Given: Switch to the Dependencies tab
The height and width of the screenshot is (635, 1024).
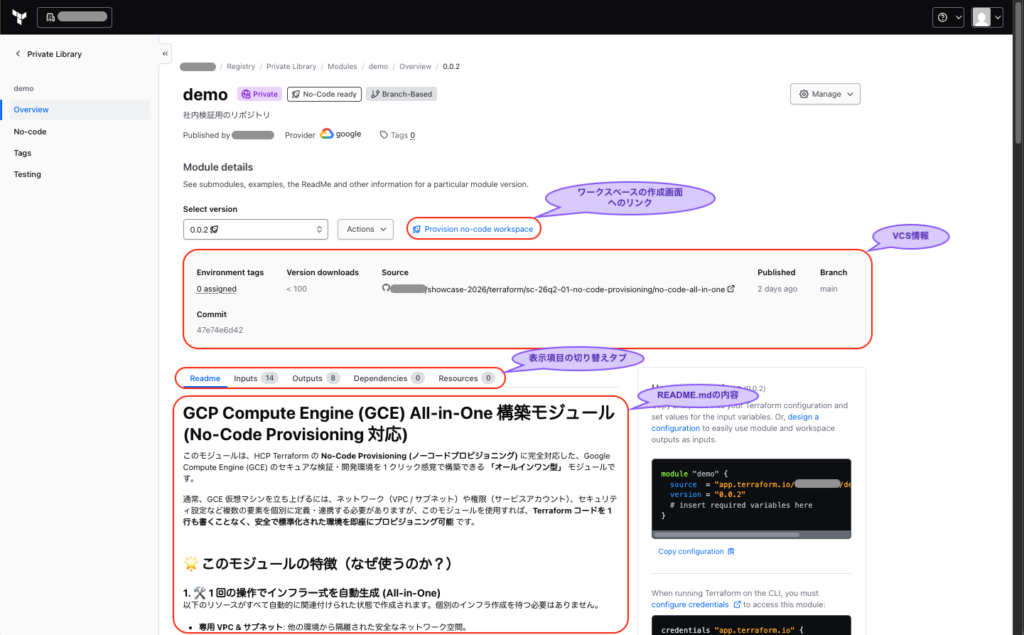Looking at the screenshot, I should tap(389, 378).
